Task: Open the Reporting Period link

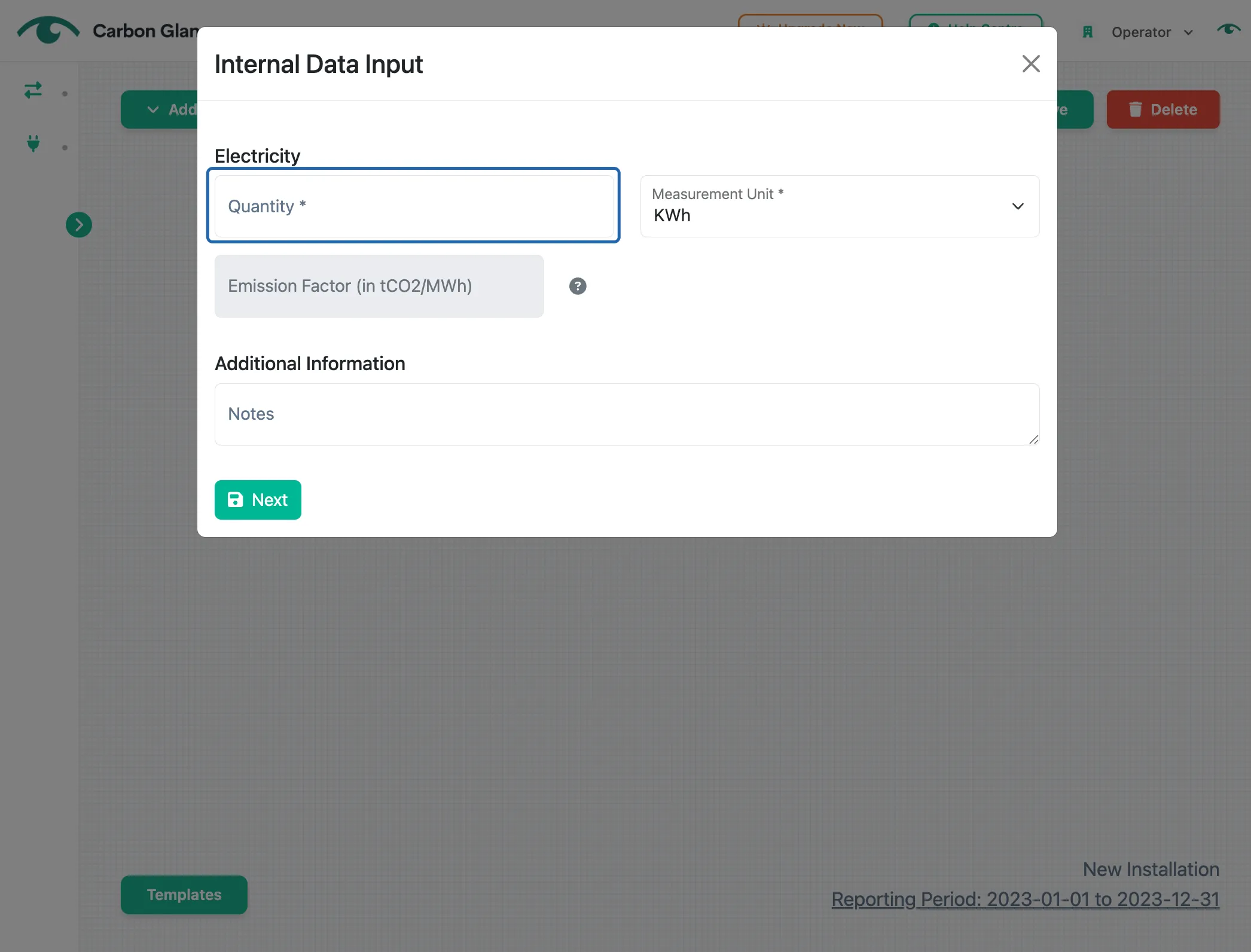Action: click(1025, 899)
